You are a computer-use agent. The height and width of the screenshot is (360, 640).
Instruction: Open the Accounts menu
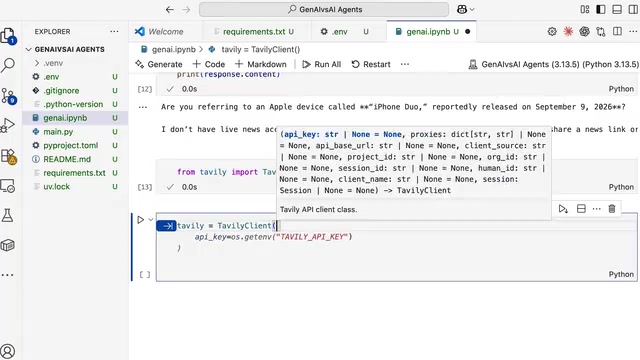coord(8,351)
